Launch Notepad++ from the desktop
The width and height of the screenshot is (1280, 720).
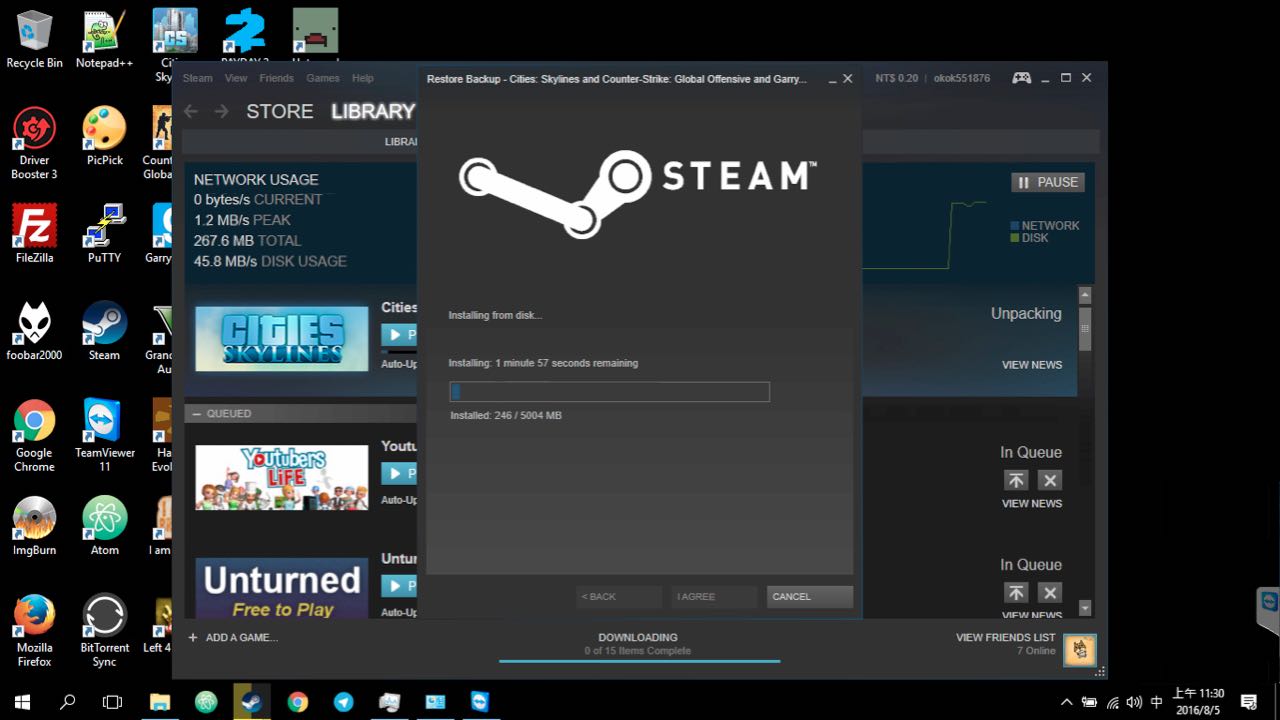pyautogui.click(x=104, y=40)
